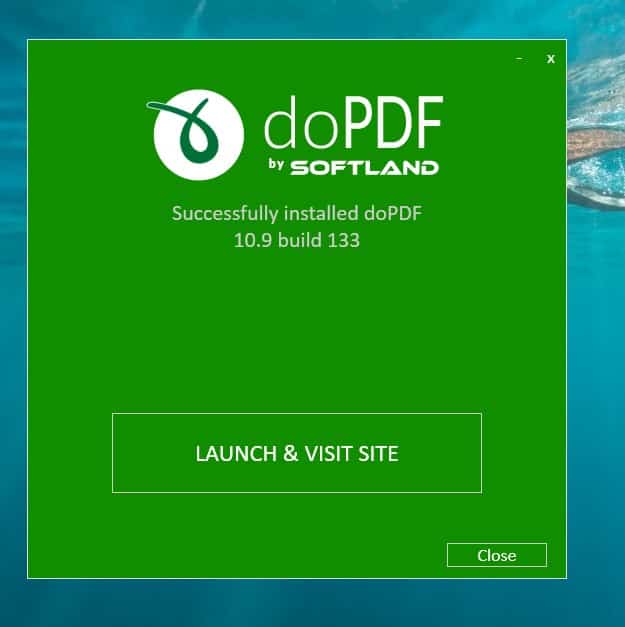
Task: Click the SOFTLAND brand name
Action: [x=365, y=168]
